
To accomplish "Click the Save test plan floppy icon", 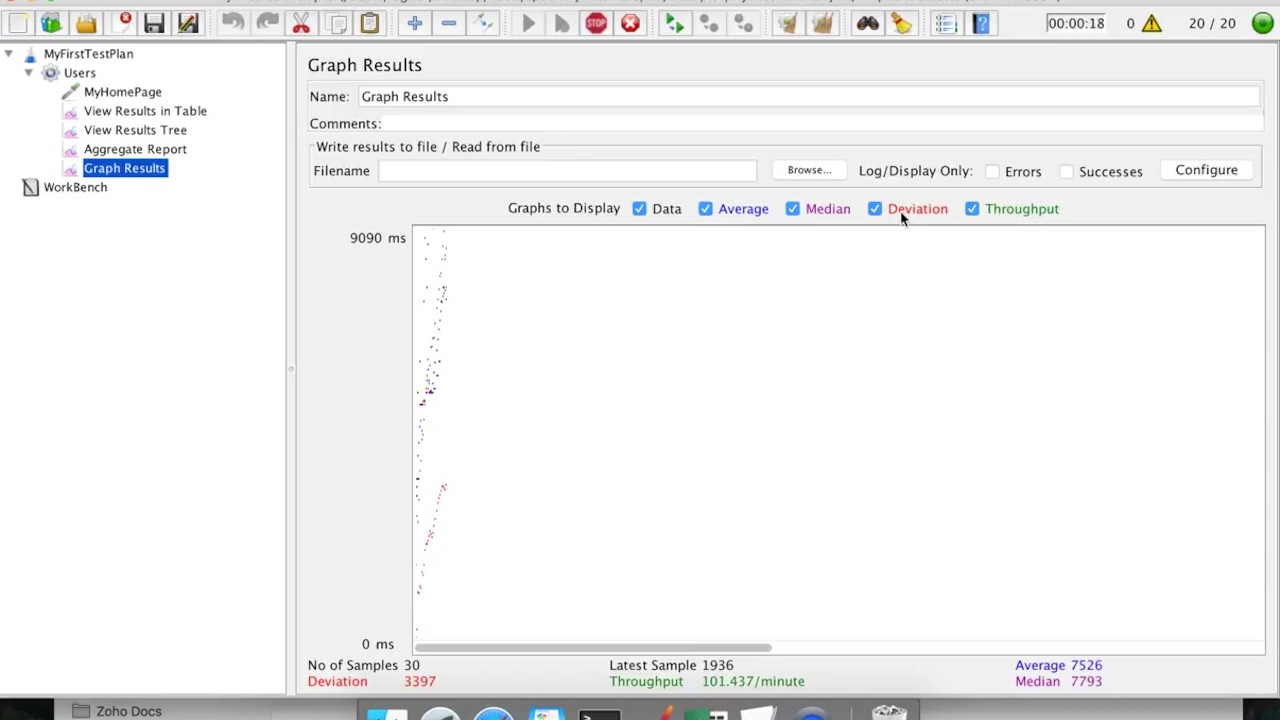I will (154, 23).
